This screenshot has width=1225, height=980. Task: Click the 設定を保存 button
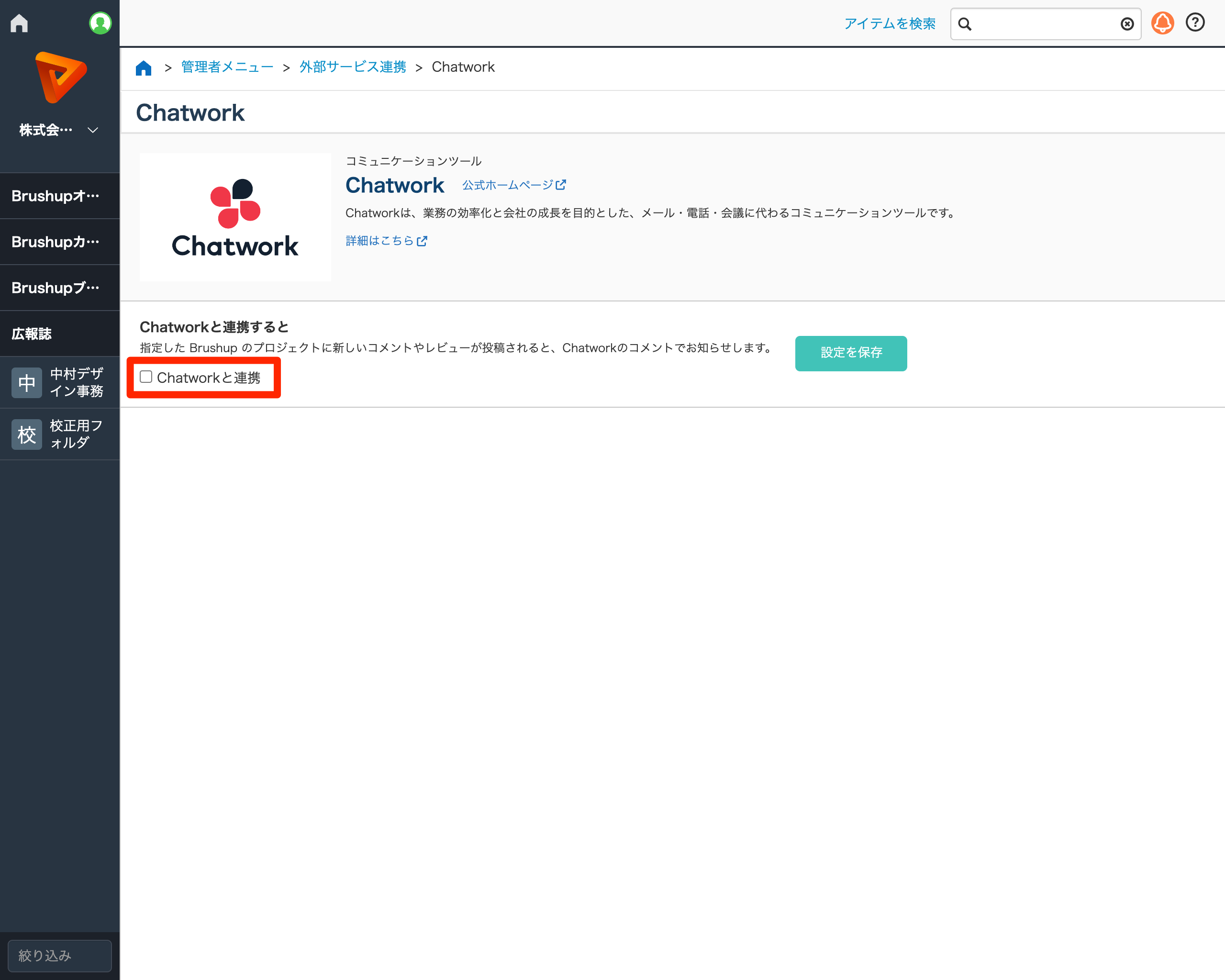pyautogui.click(x=851, y=353)
